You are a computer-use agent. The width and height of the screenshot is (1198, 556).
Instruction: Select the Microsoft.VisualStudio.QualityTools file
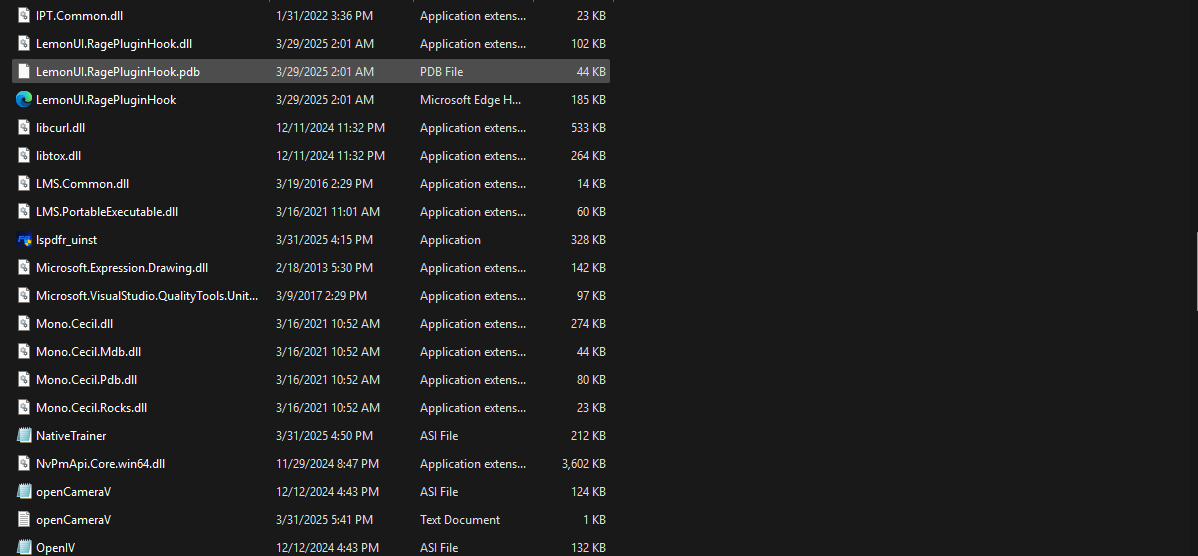[x=146, y=296]
